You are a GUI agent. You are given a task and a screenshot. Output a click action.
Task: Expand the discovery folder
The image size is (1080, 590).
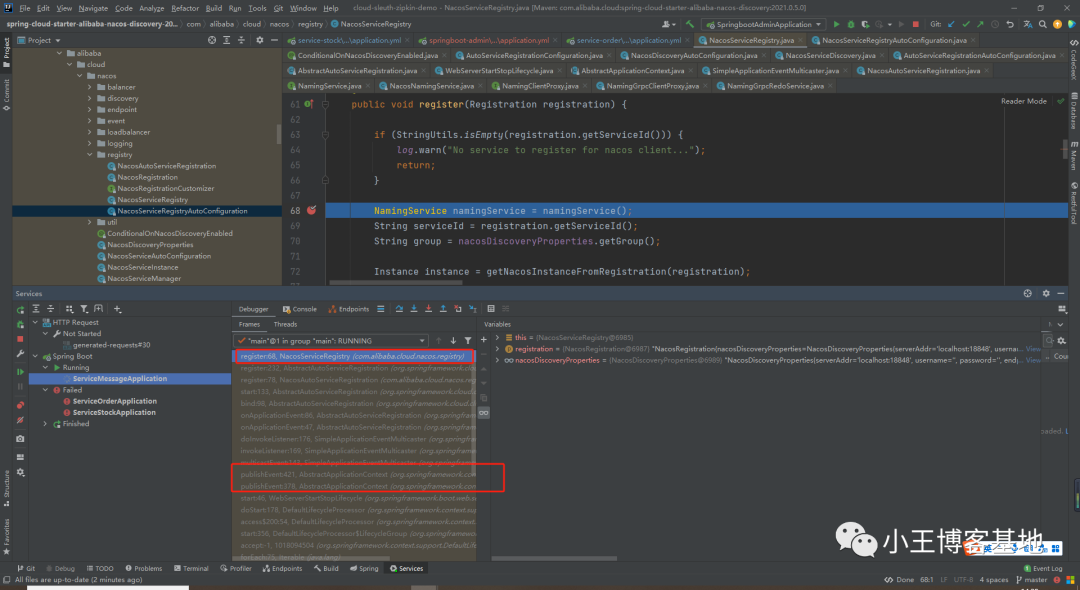[90, 98]
